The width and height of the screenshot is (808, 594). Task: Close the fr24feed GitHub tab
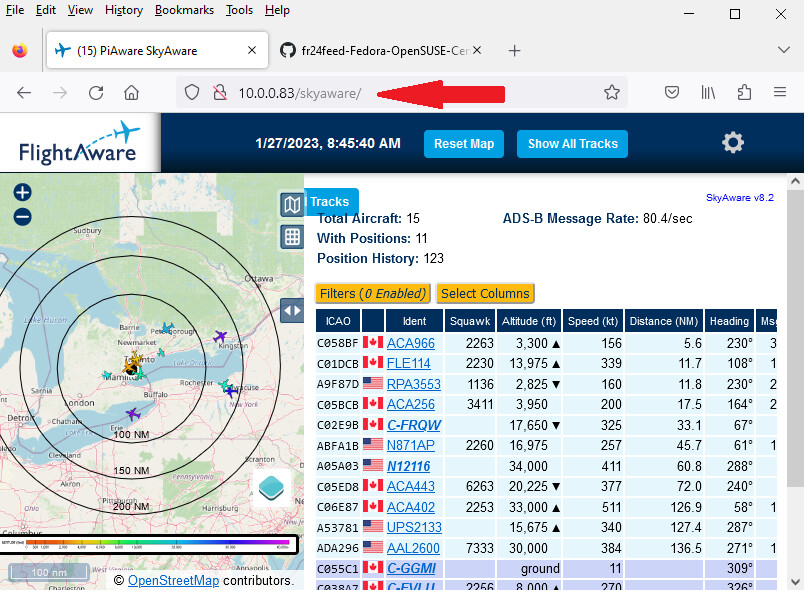tap(477, 50)
